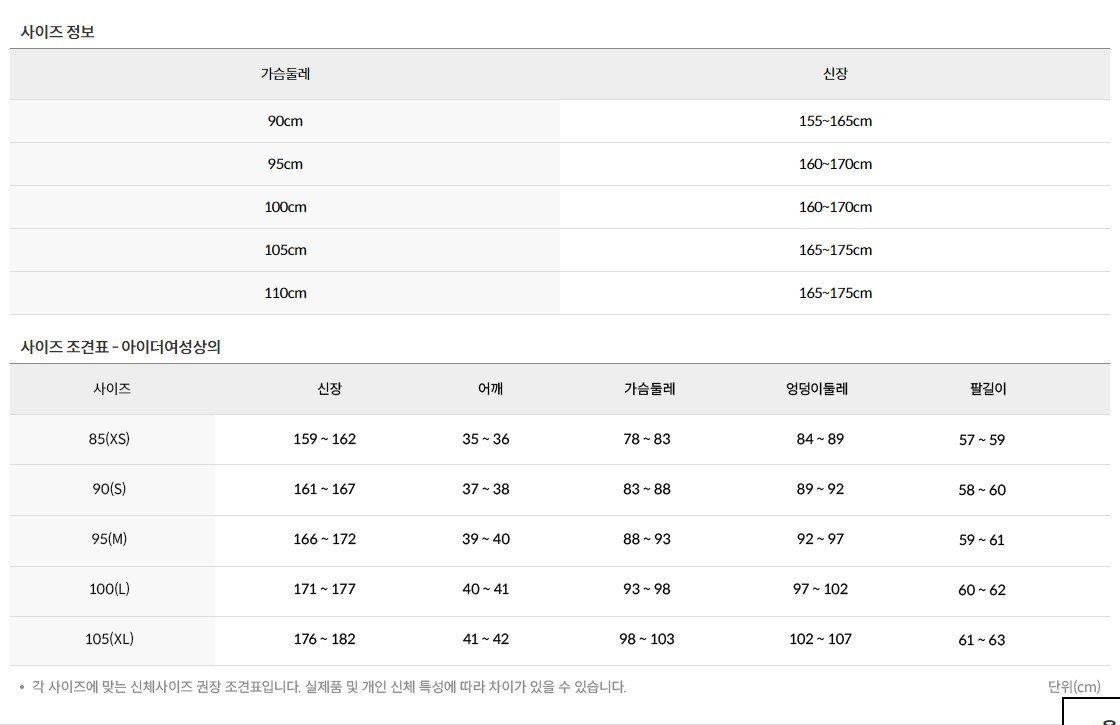The height and width of the screenshot is (725, 1120).
Task: Click the 엉덩이둘레 column header
Action: coord(817,389)
